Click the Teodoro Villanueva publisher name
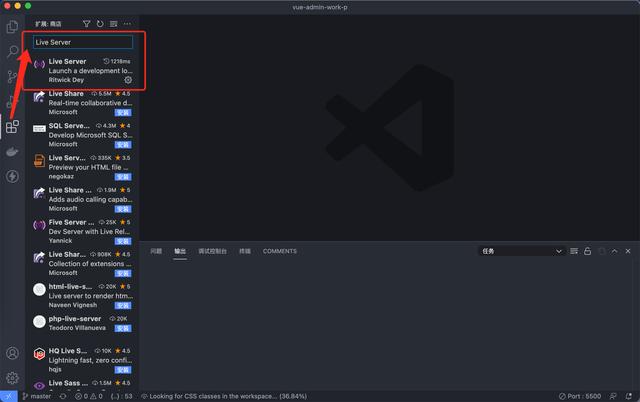The width and height of the screenshot is (640, 402). pos(77,328)
